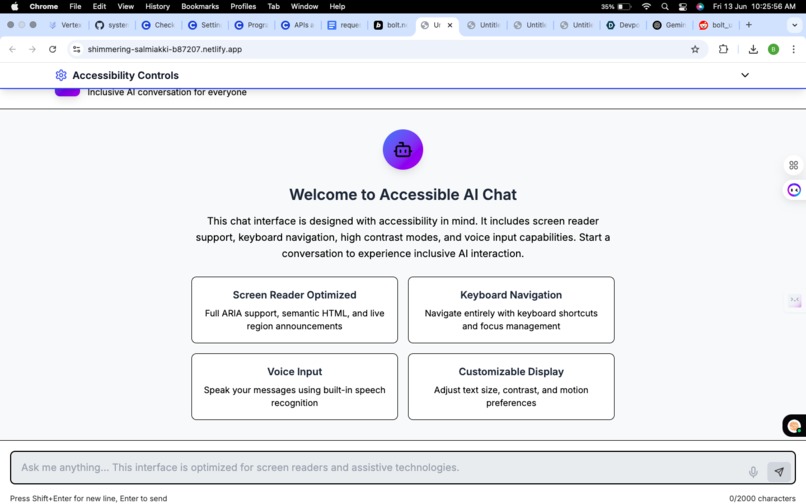Image resolution: width=806 pixels, height=504 pixels.
Task: Click the '0/2000 characters' counter text
Action: [x=762, y=498]
